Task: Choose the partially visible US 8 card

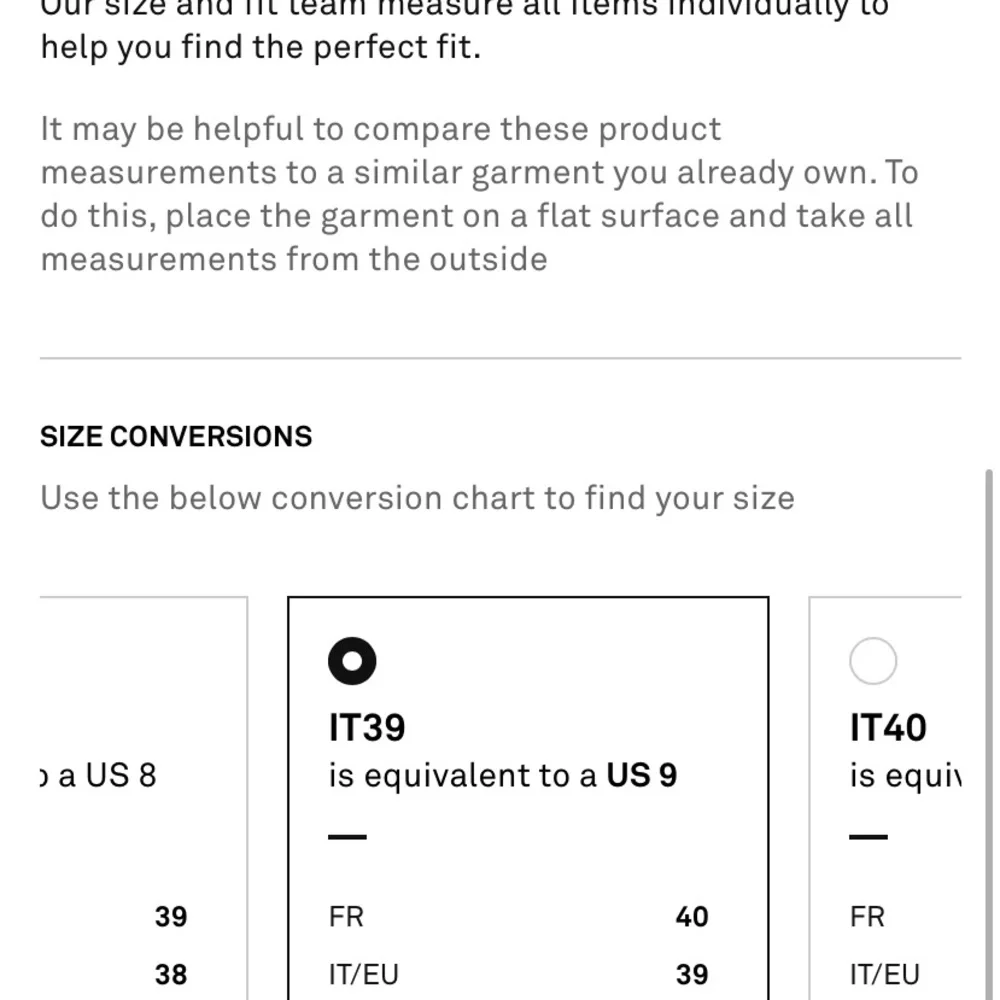Action: pyautogui.click(x=143, y=798)
